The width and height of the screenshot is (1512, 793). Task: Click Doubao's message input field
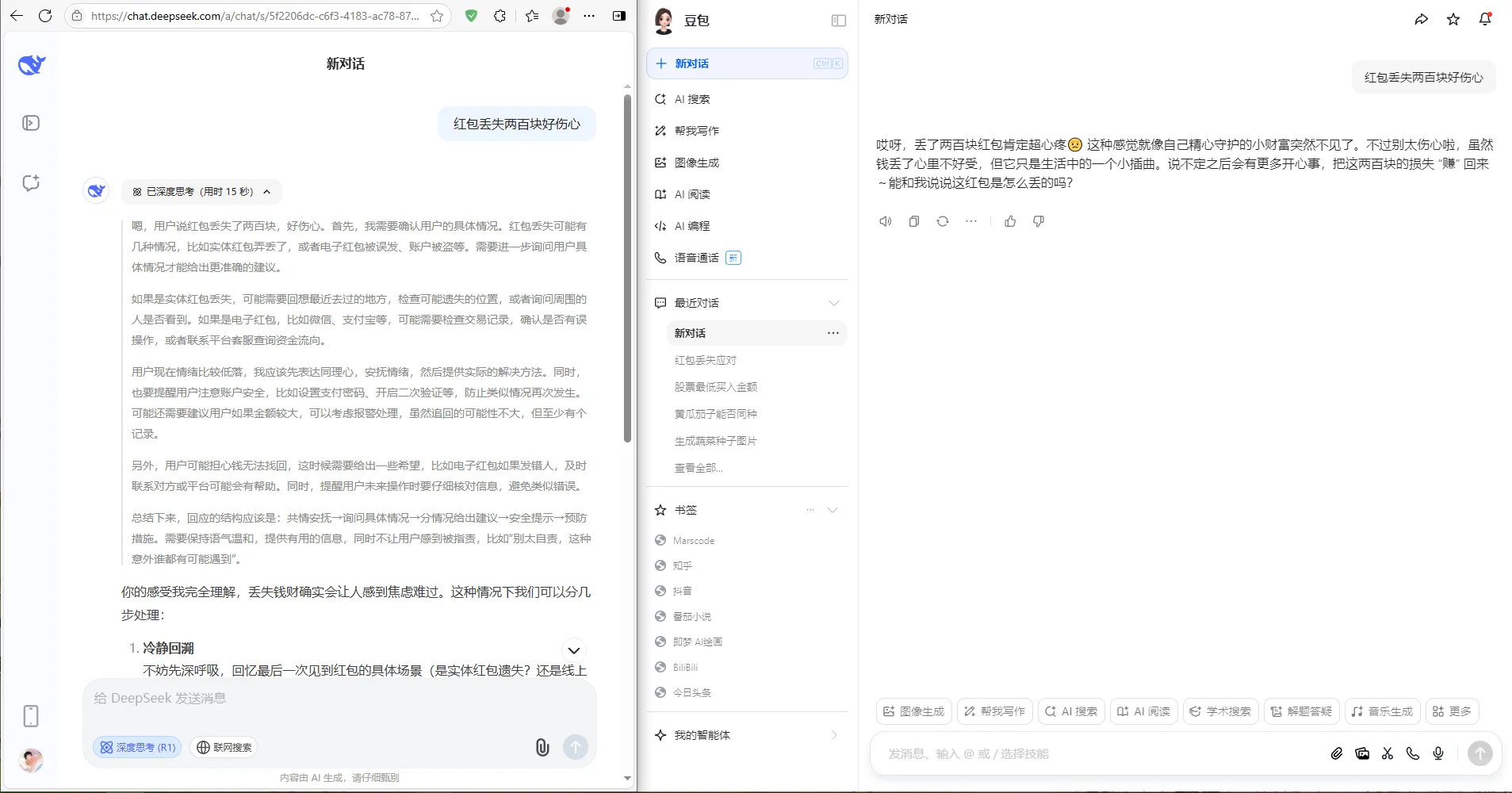(1070, 753)
